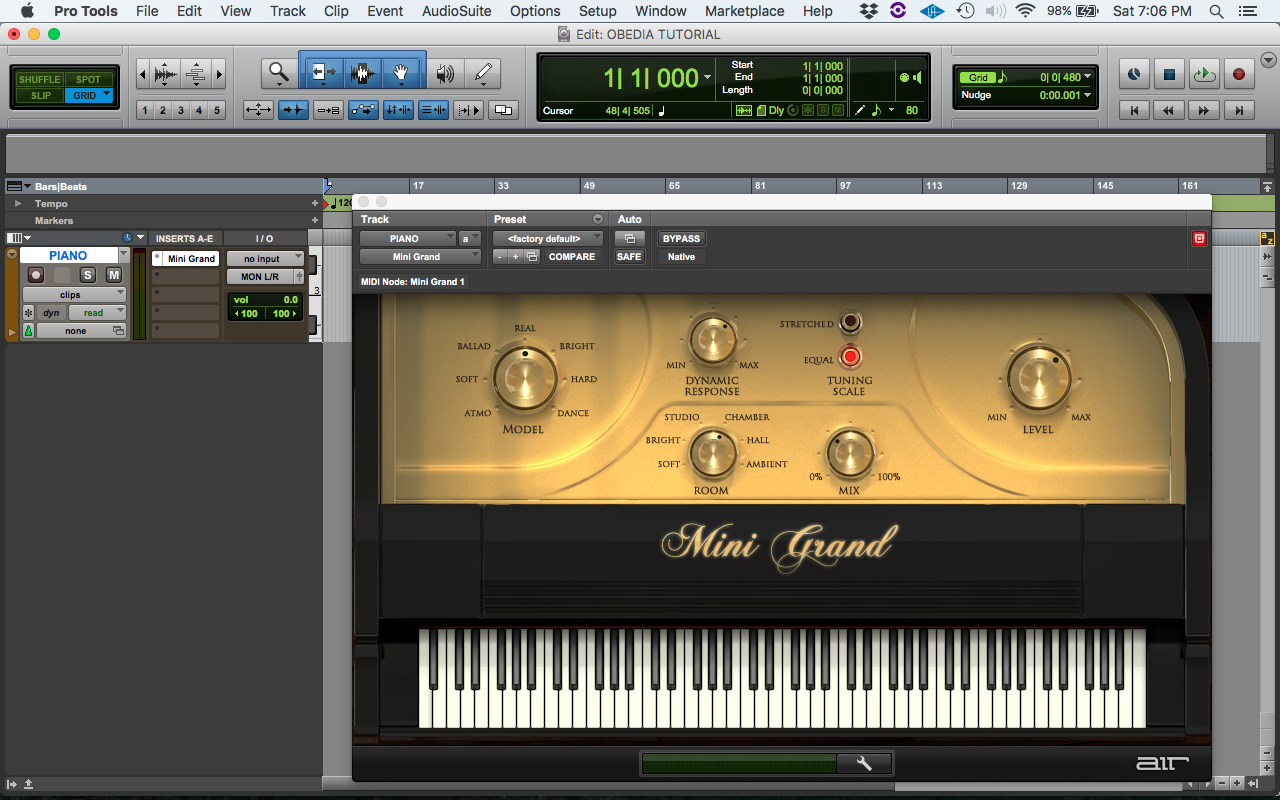Click the COMPARE button

[x=572, y=257]
